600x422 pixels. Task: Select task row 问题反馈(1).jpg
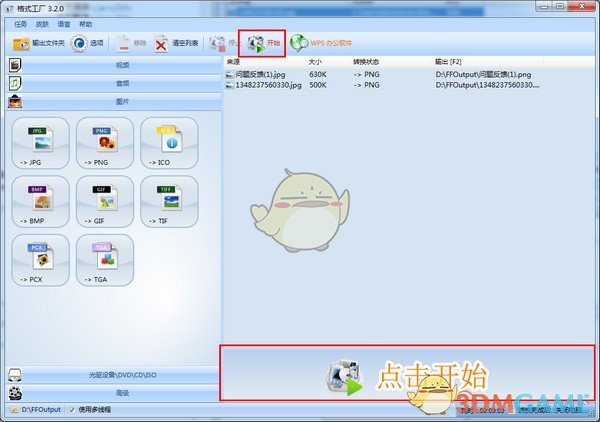pyautogui.click(x=383, y=75)
